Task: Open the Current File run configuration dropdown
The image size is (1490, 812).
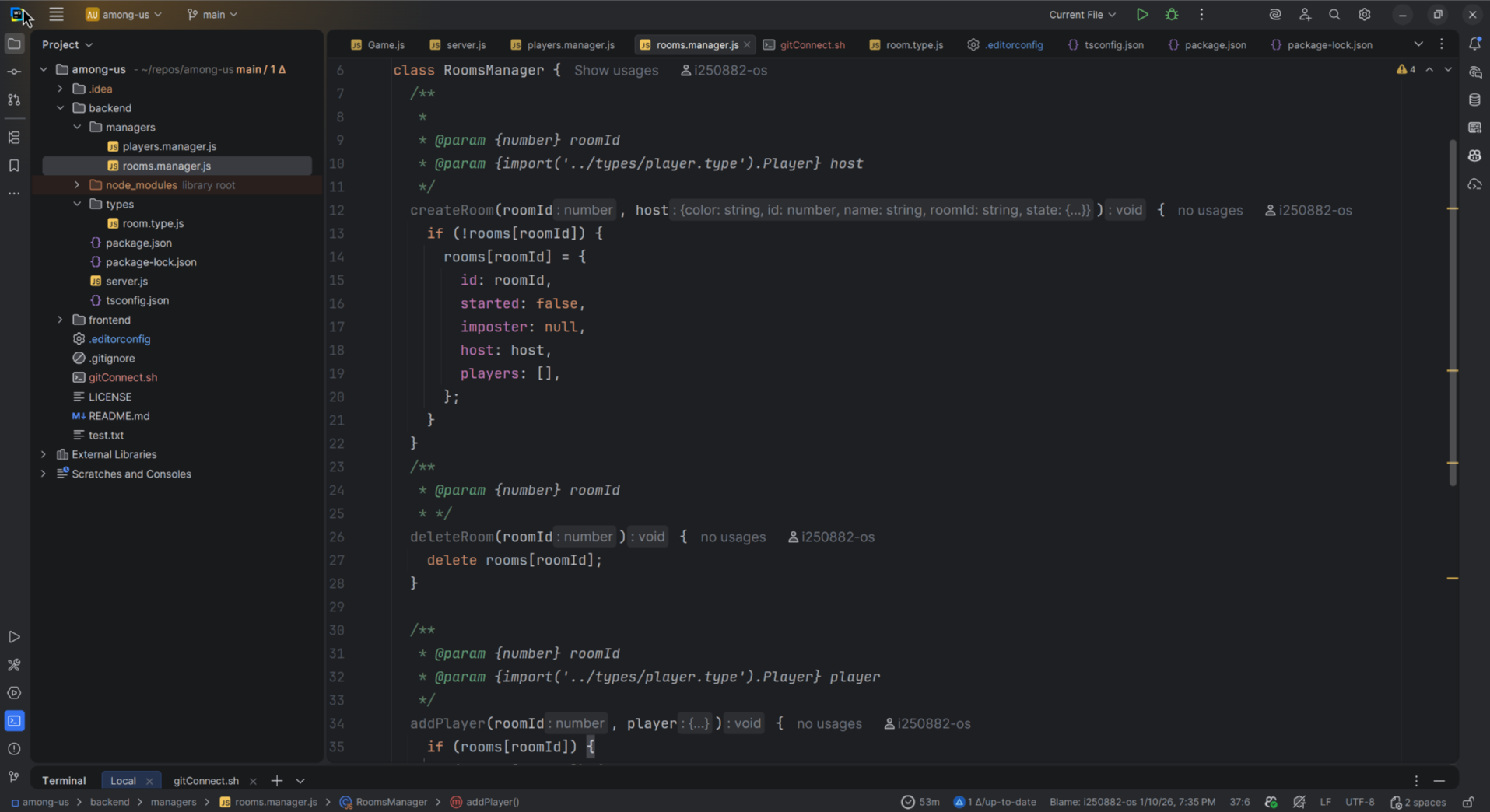Action: click(1082, 15)
